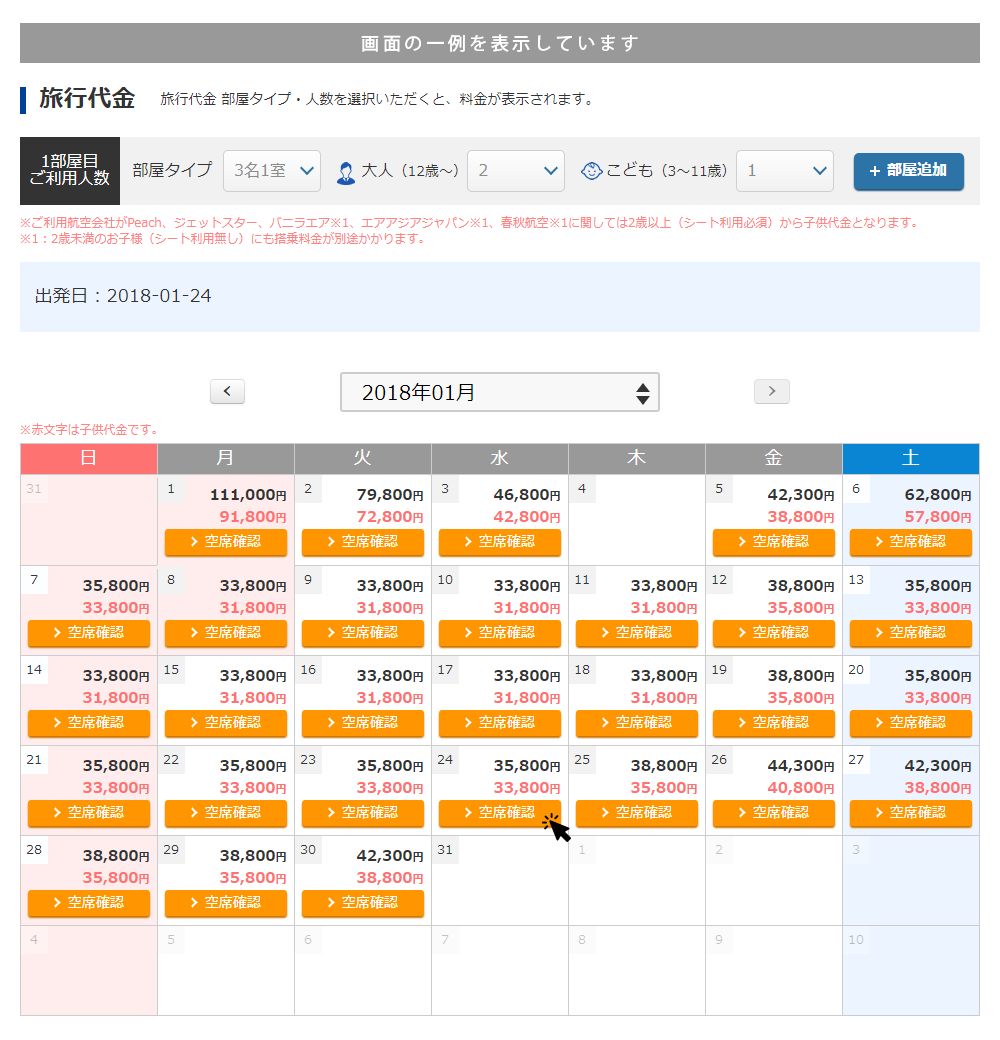Click the adult person icon
The image size is (1000, 1040).
(x=346, y=172)
